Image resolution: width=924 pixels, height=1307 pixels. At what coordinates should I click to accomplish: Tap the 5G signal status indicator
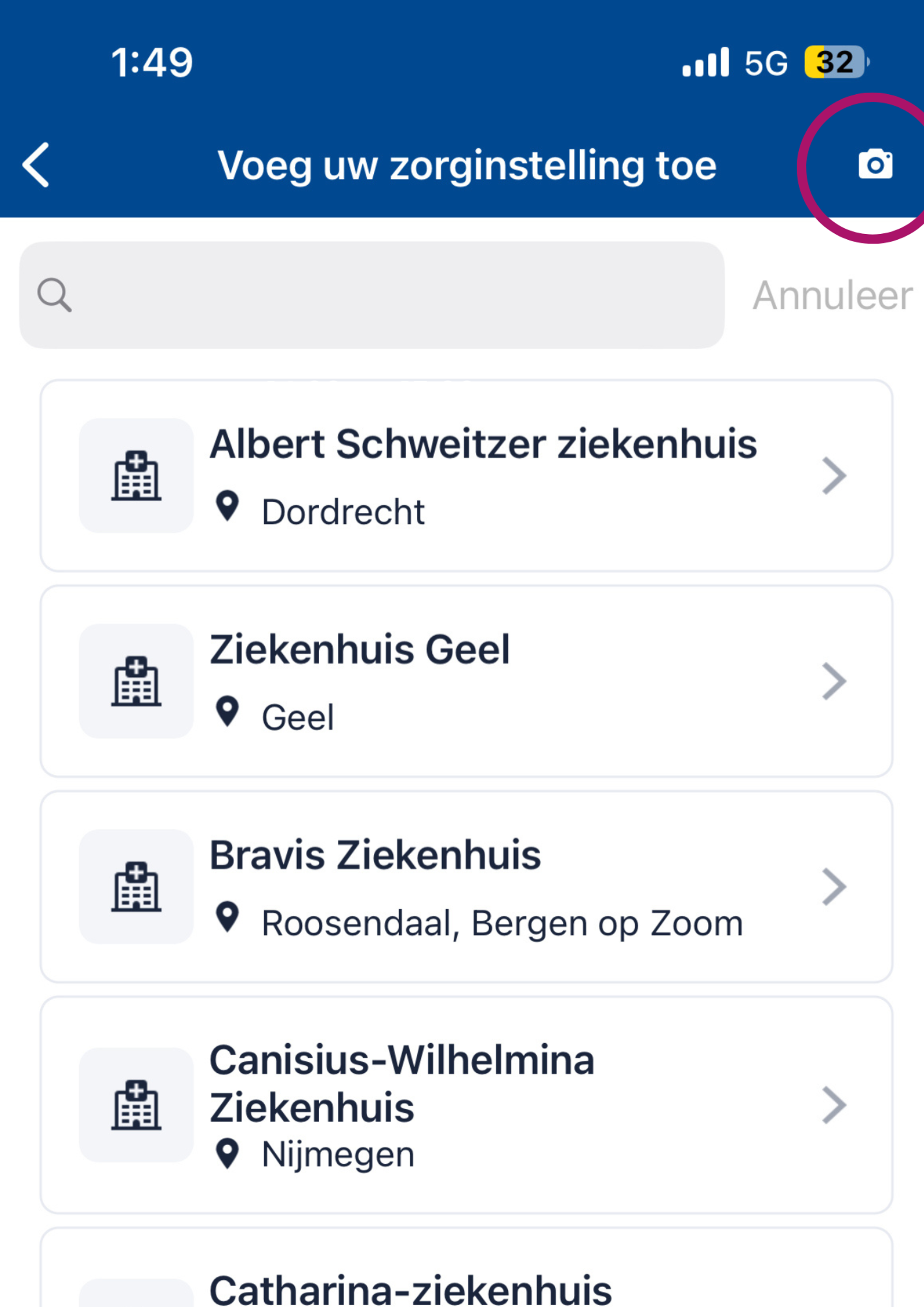tap(766, 63)
